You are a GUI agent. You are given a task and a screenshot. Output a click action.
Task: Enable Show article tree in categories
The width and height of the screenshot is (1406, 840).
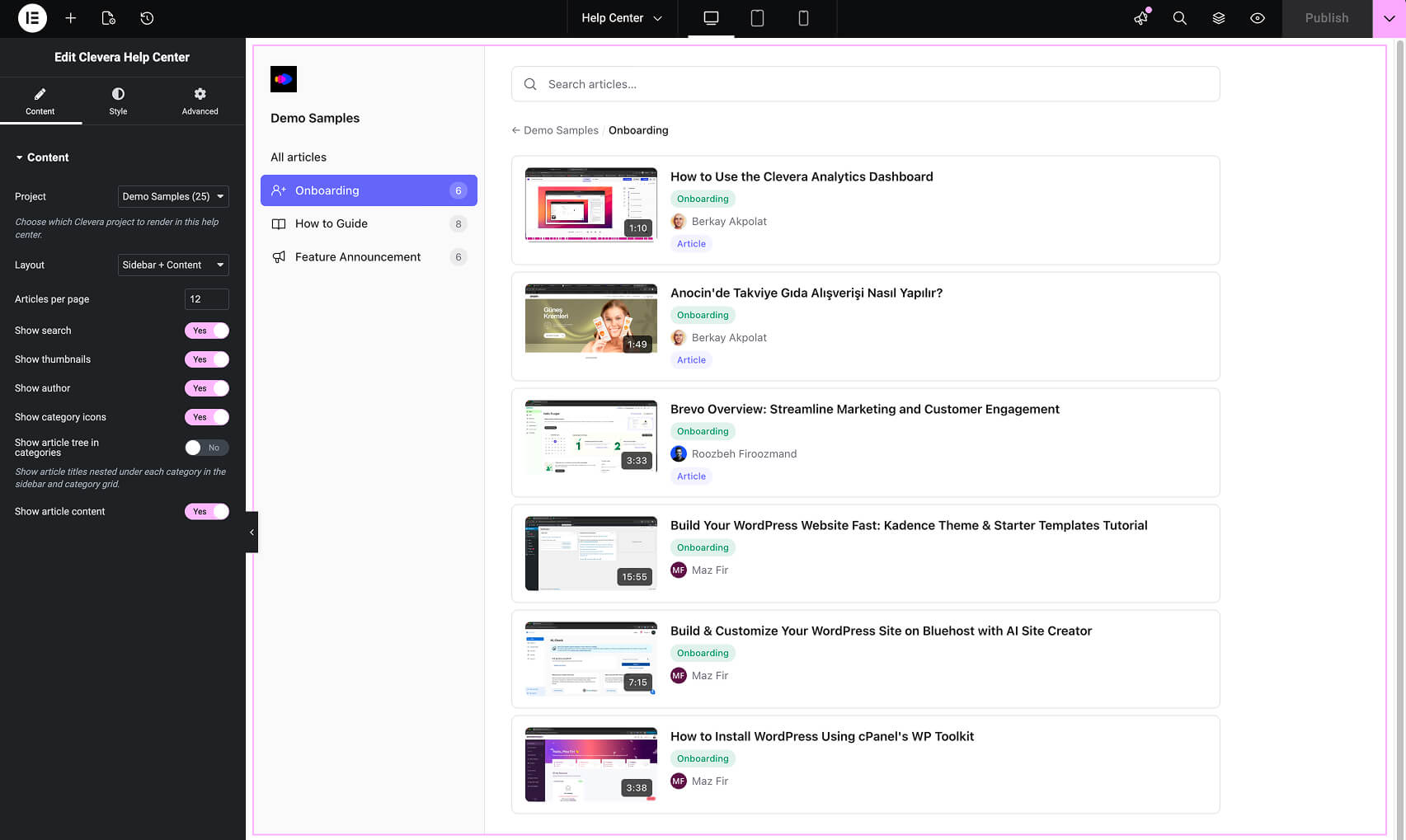[x=206, y=447]
